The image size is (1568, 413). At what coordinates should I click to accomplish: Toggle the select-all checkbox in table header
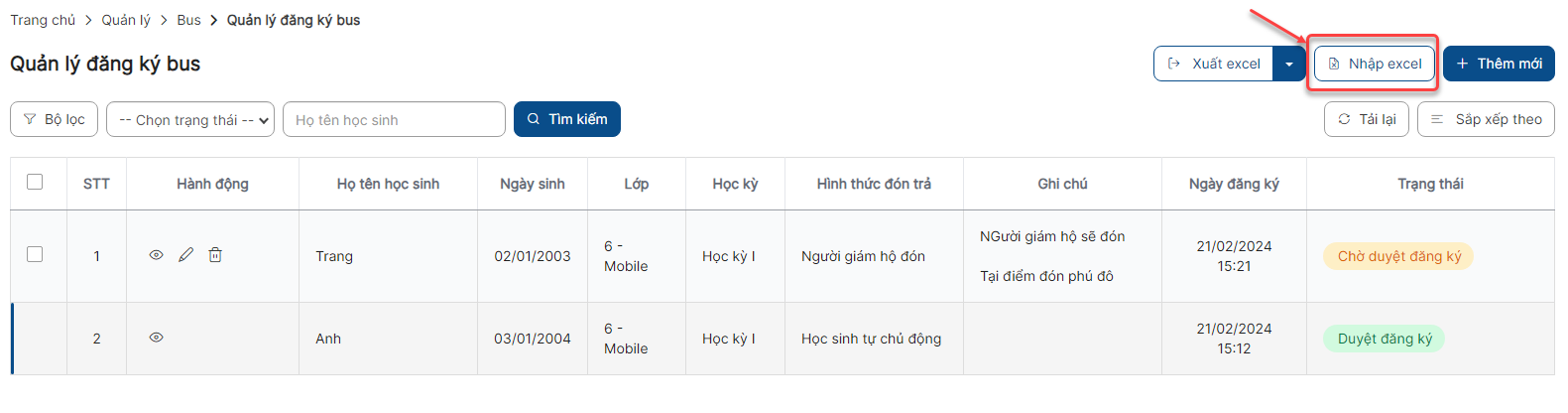35,182
